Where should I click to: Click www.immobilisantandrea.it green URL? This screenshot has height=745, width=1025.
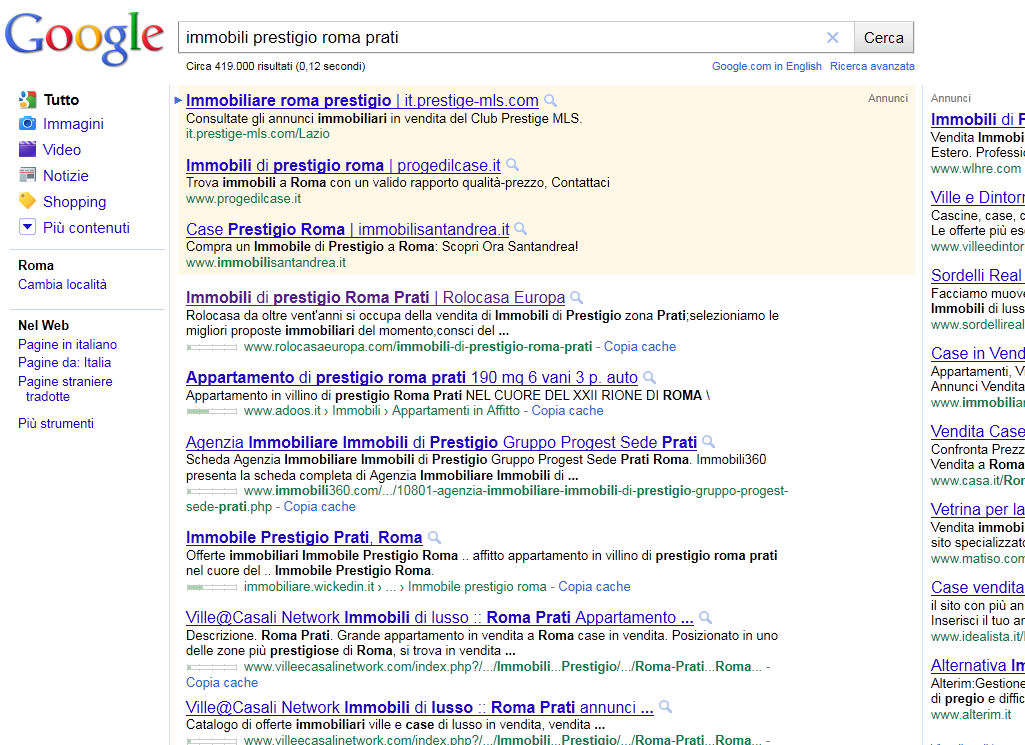[266, 262]
